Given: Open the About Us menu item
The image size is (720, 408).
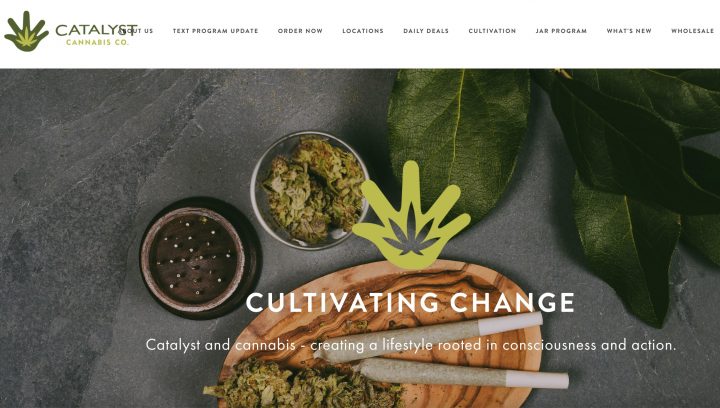Looking at the screenshot, I should click(137, 31).
